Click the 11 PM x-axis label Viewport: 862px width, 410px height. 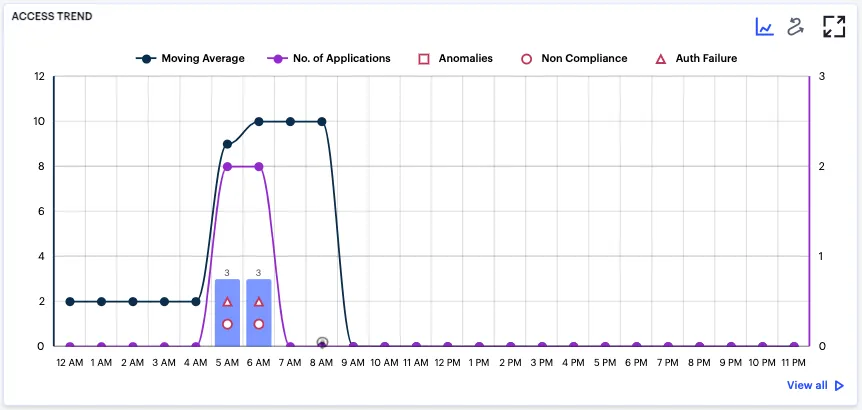click(x=794, y=363)
